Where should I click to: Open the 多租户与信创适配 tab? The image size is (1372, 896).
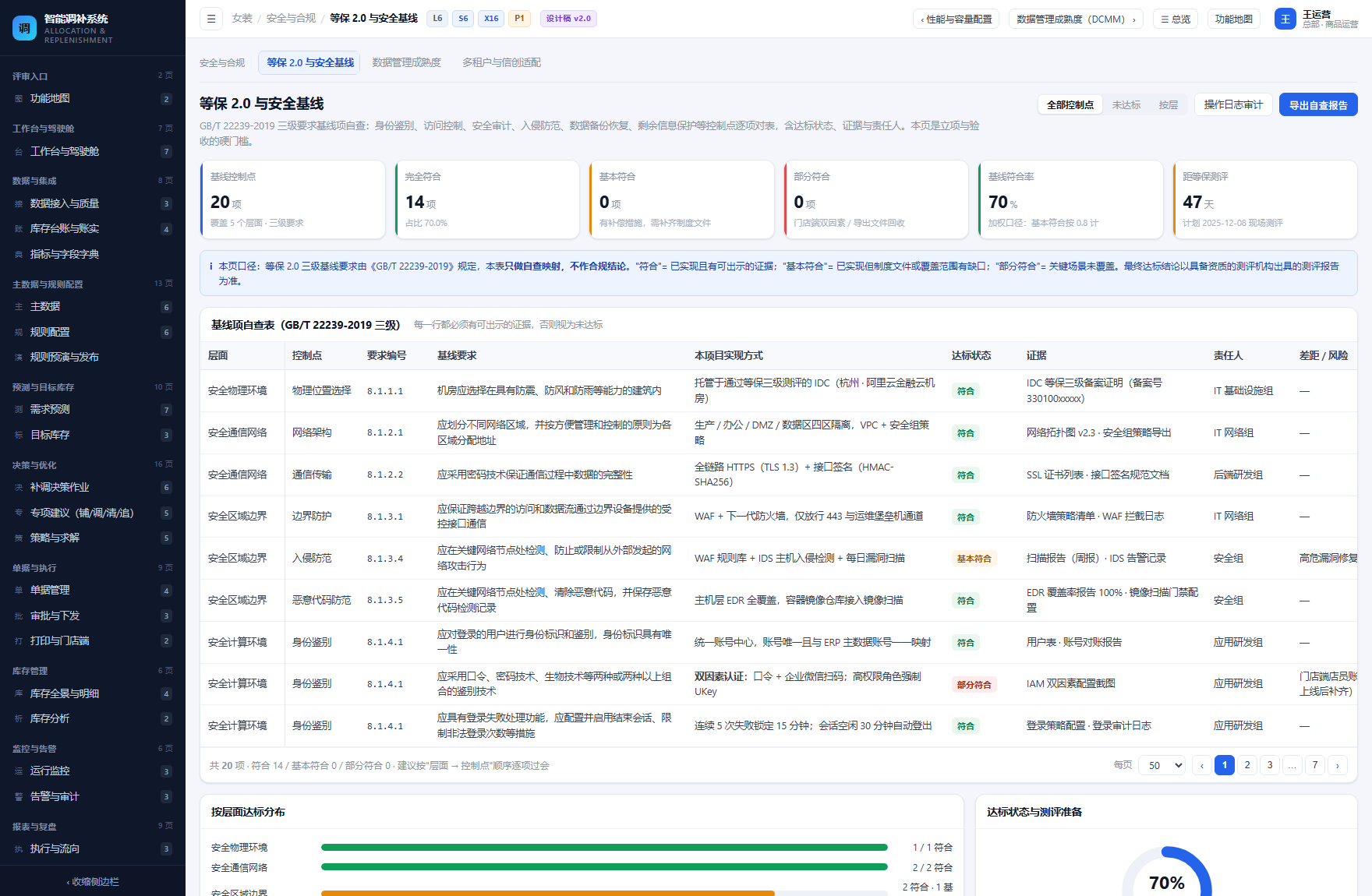pos(501,63)
